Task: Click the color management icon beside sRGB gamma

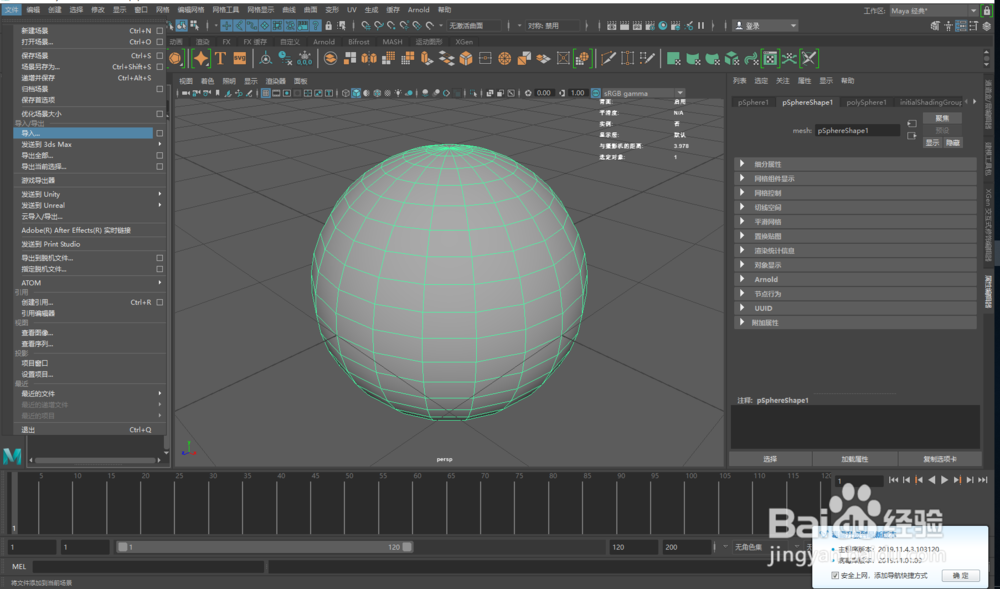Action: [596, 93]
